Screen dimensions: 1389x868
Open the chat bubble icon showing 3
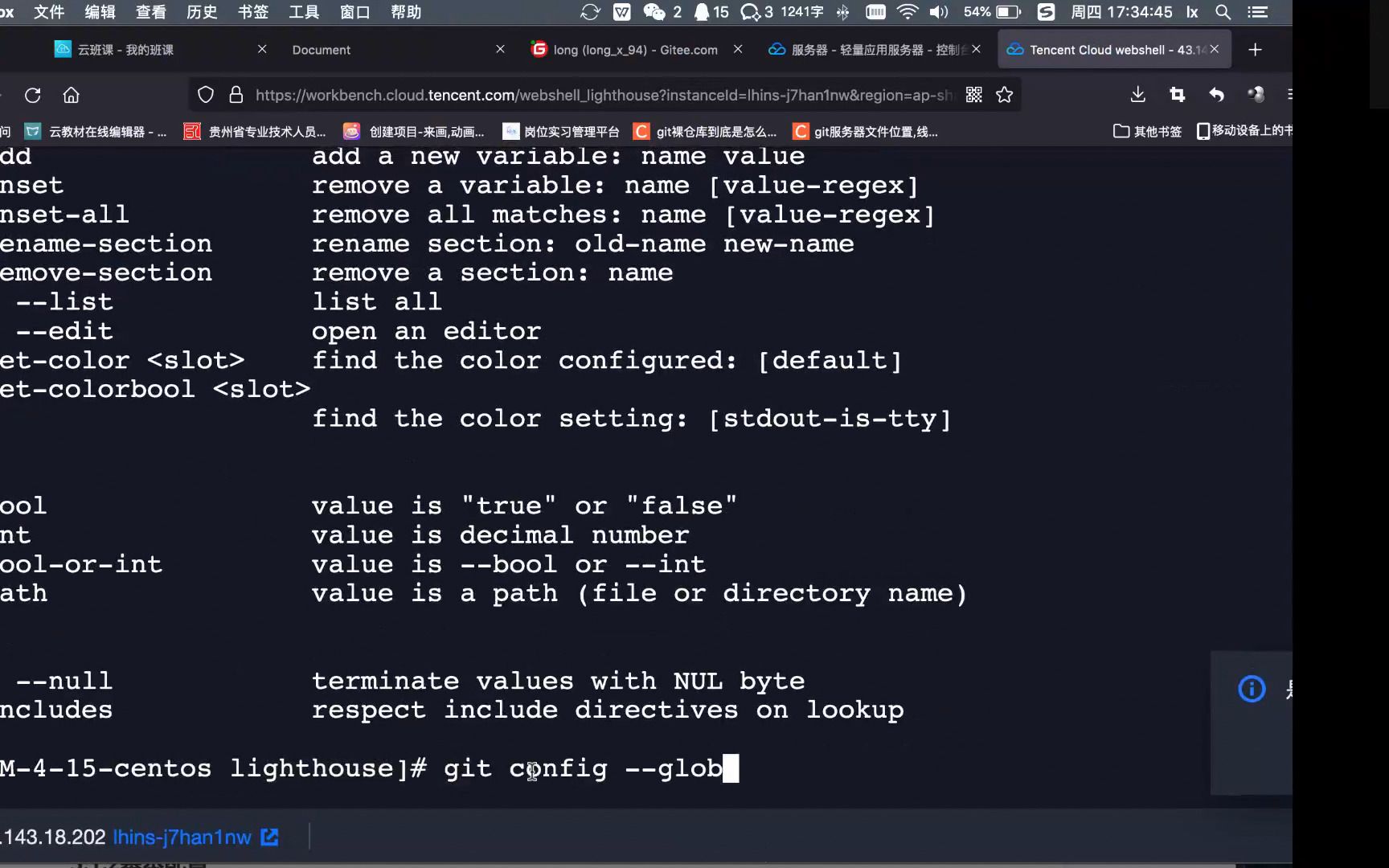tap(756, 12)
